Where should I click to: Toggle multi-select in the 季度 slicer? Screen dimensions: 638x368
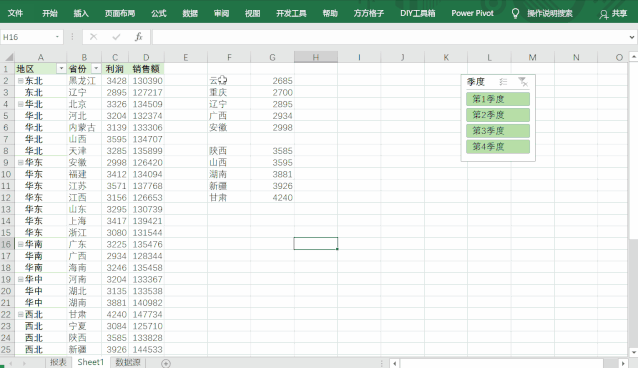(x=503, y=82)
